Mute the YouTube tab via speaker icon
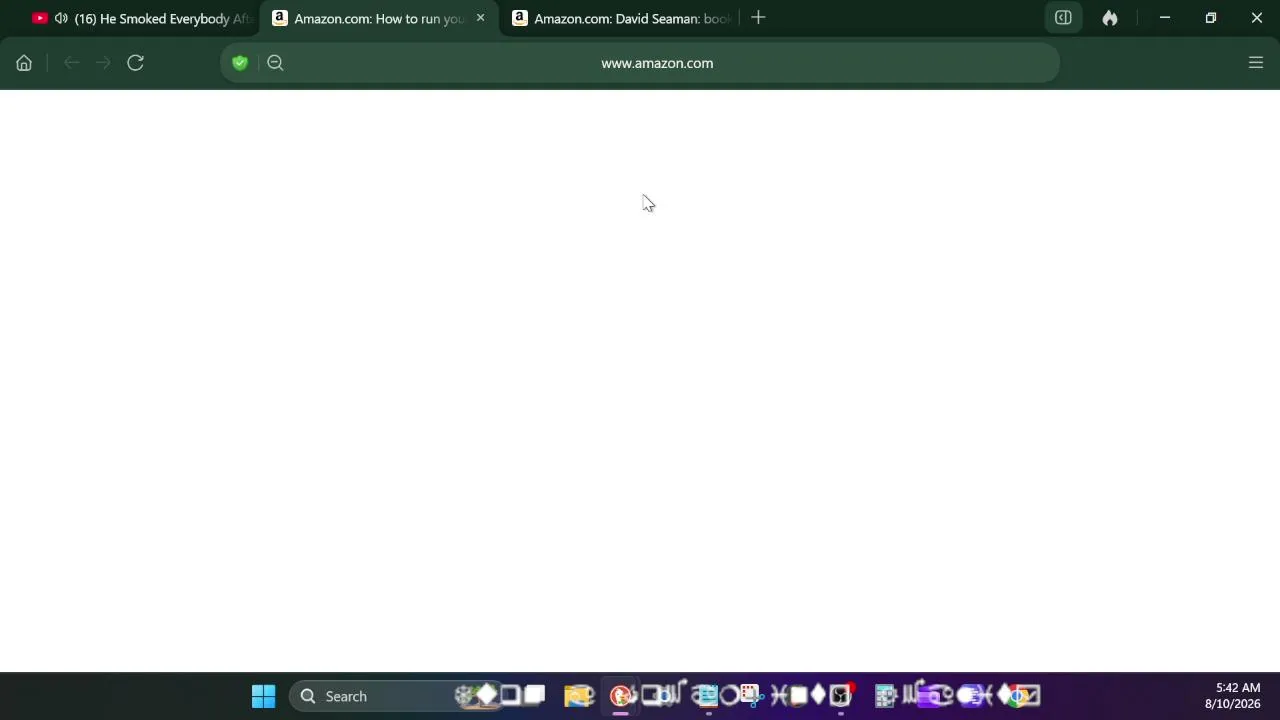This screenshot has height=720, width=1280. (x=61, y=18)
